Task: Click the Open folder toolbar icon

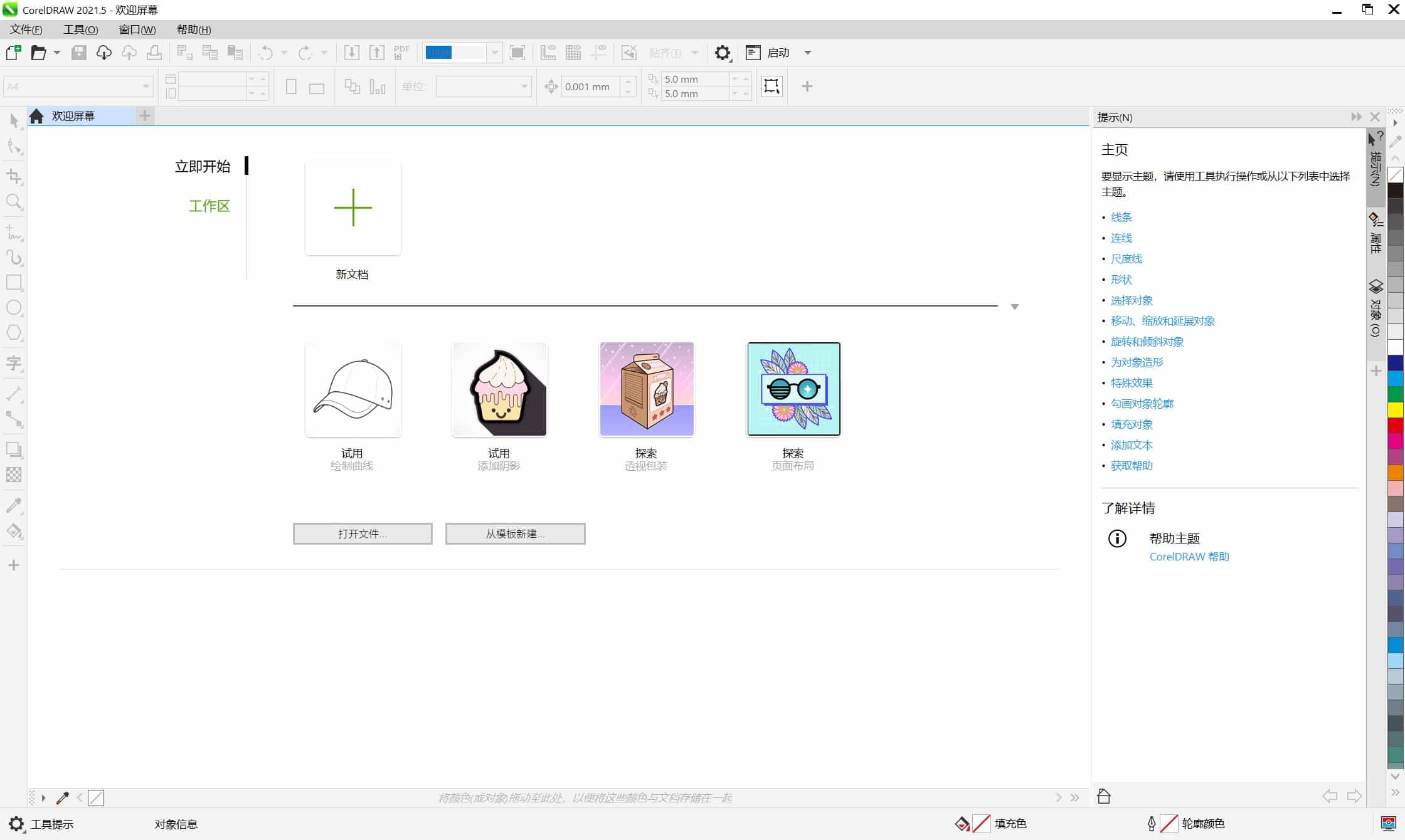Action: click(39, 53)
